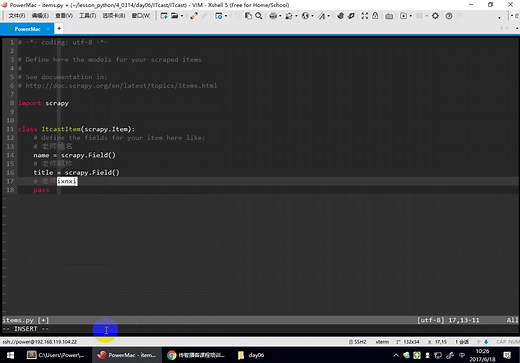
Task: Open the Windows Start menu
Action: coord(10,355)
